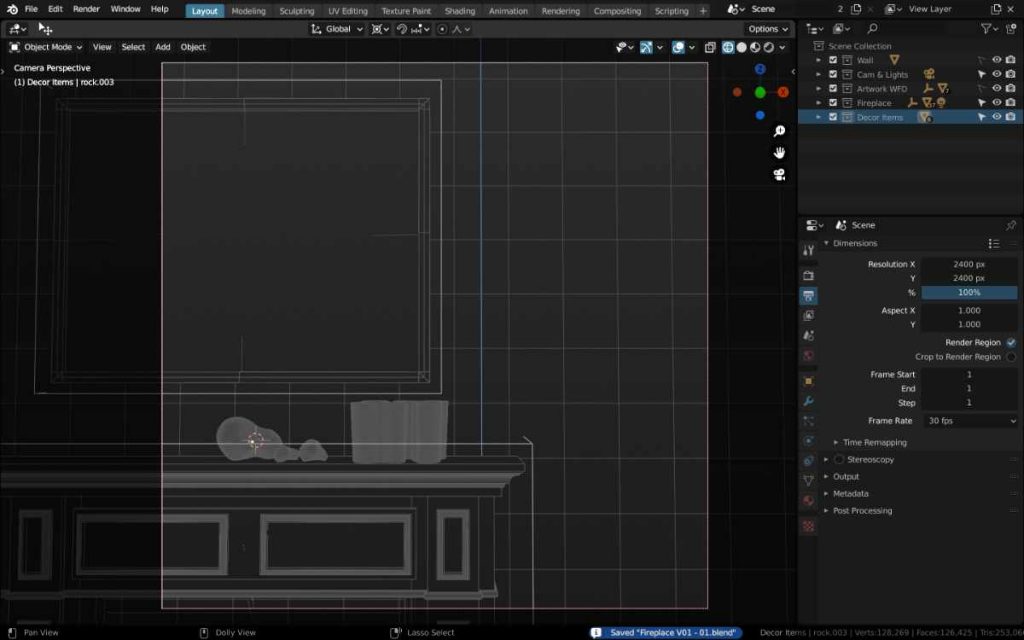Open the Output properties tab icon

pyautogui.click(x=808, y=296)
